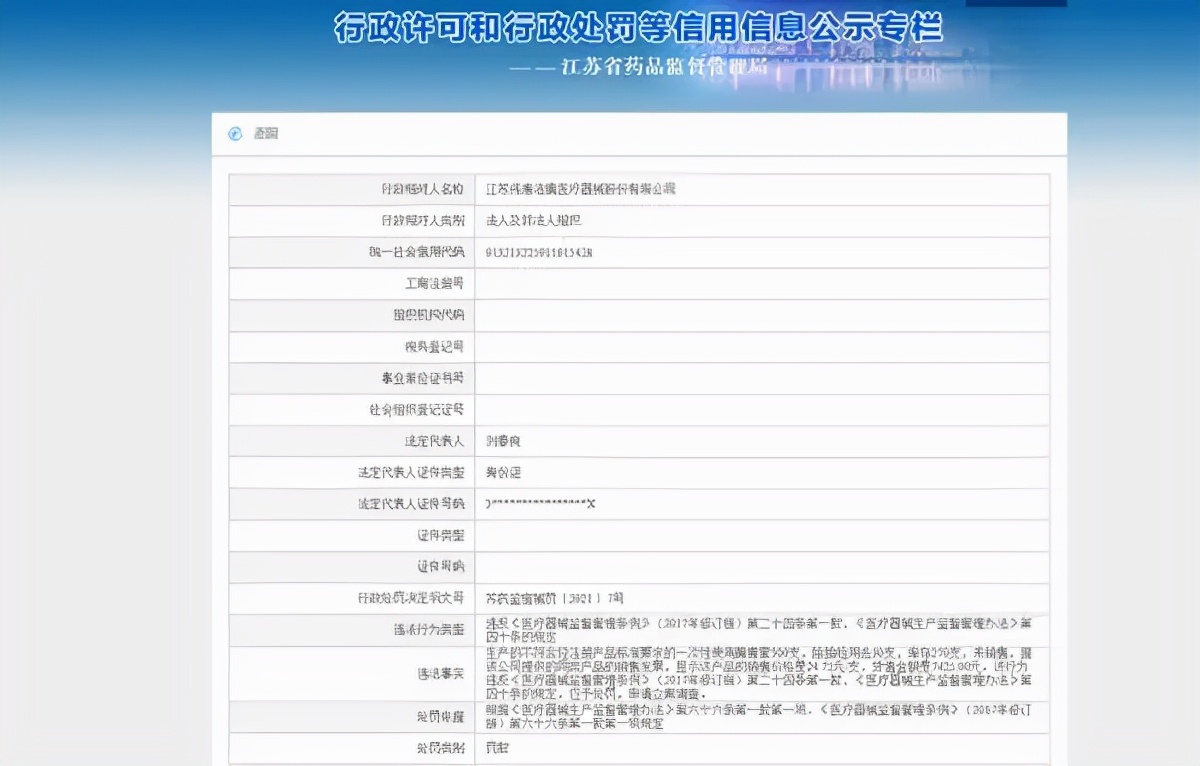Select the 身份证 value cell
The height and width of the screenshot is (766, 1200).
(762, 473)
